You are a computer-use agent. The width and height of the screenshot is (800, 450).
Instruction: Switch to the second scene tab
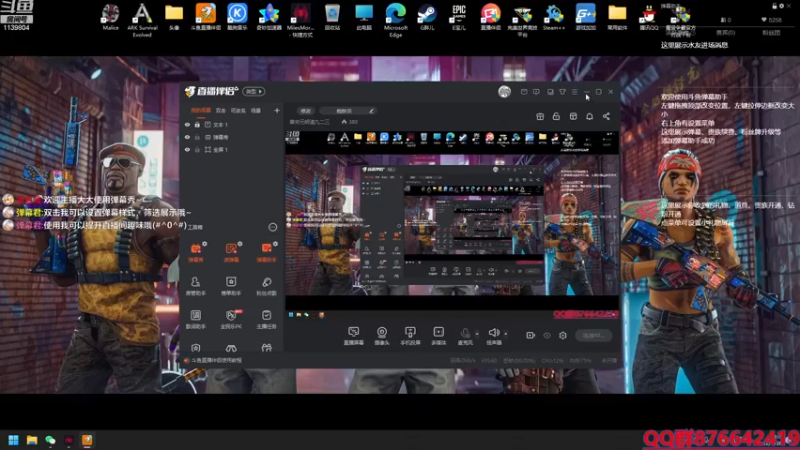(220, 110)
